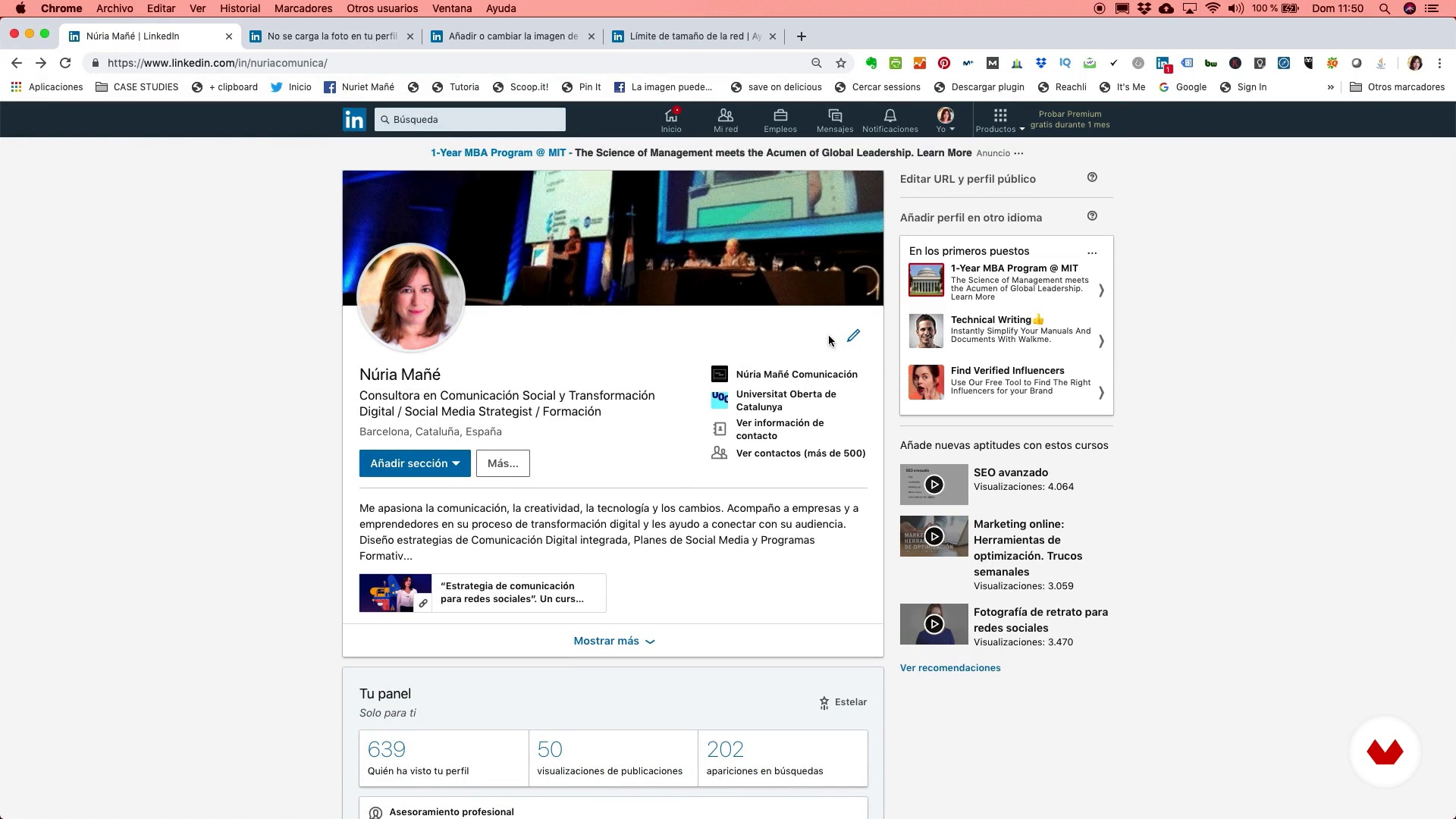Switch to No se carga la foto tab
The width and height of the screenshot is (1456, 819).
click(x=332, y=36)
